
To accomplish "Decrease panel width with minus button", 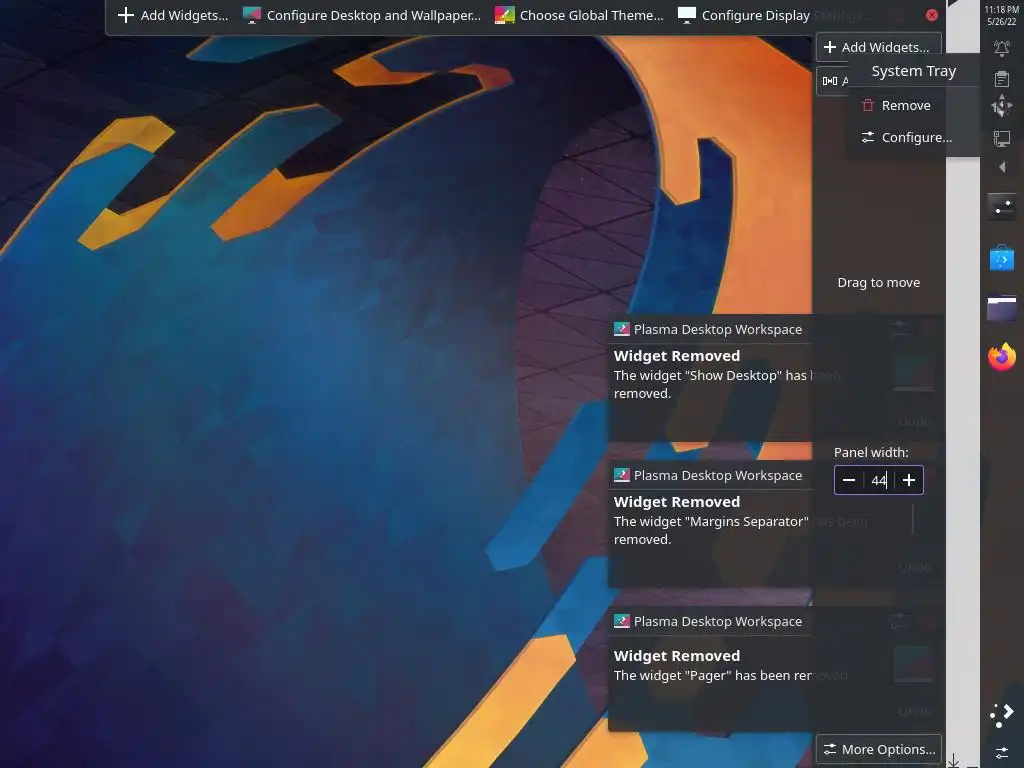I will click(x=849, y=480).
